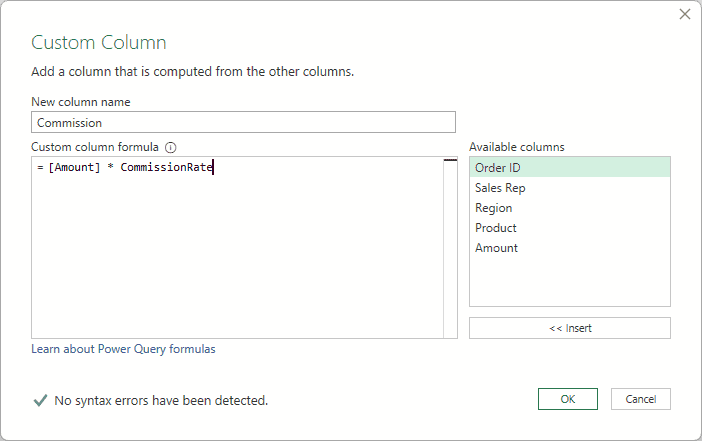Open Learn about Power Query formulas link
This screenshot has width=702, height=441.
click(x=123, y=349)
